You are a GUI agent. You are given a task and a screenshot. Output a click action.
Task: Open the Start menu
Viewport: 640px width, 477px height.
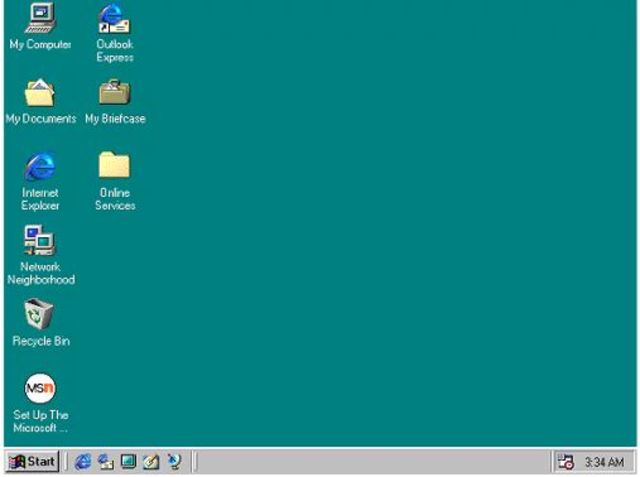pos(33,462)
